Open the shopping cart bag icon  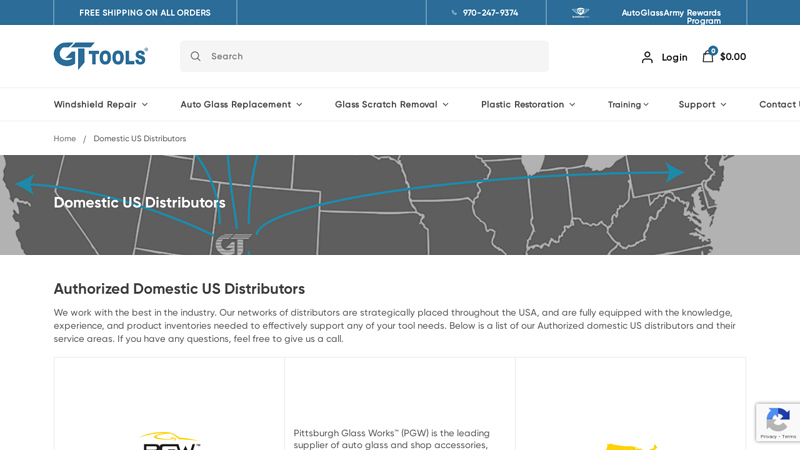[708, 55]
